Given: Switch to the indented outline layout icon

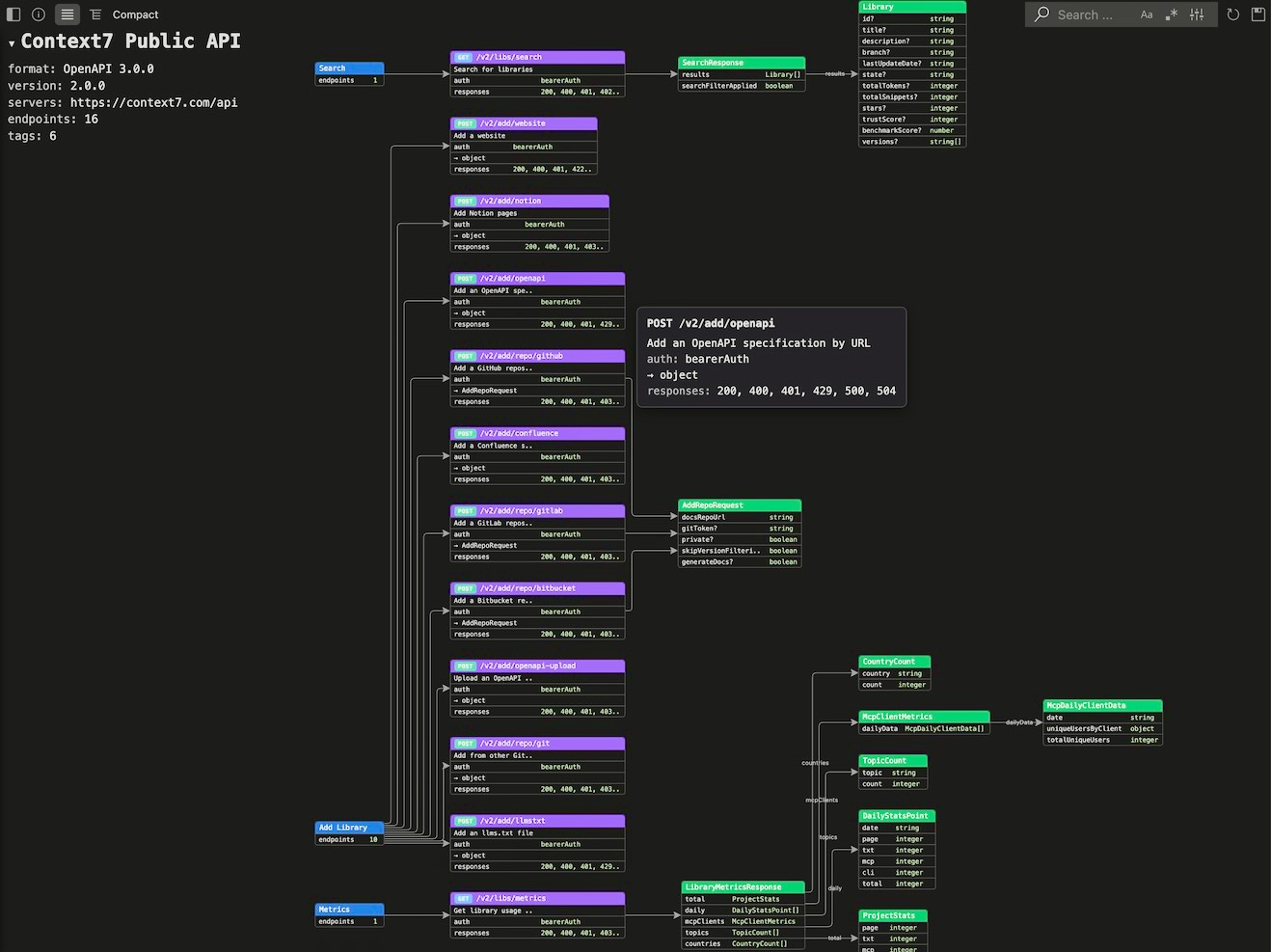Looking at the screenshot, I should (95, 14).
